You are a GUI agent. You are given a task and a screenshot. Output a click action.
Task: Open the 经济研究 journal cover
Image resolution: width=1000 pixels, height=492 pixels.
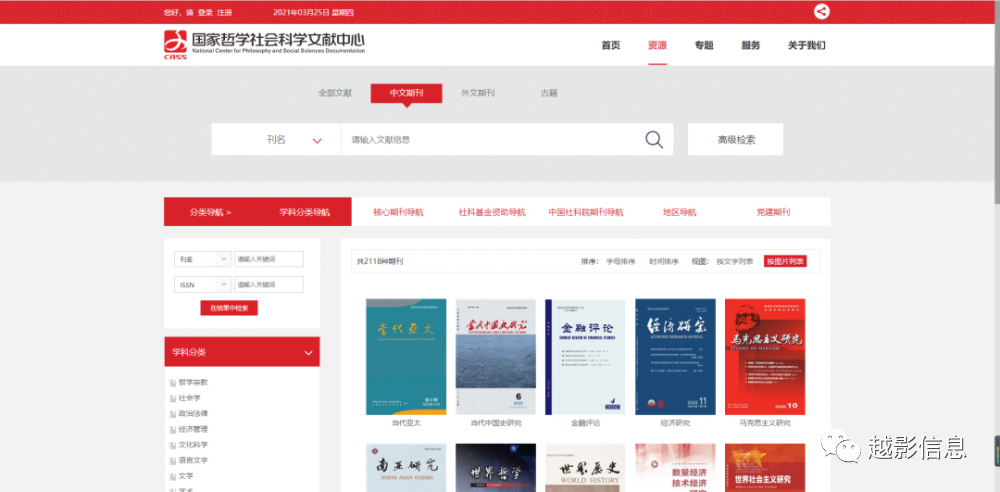675,357
